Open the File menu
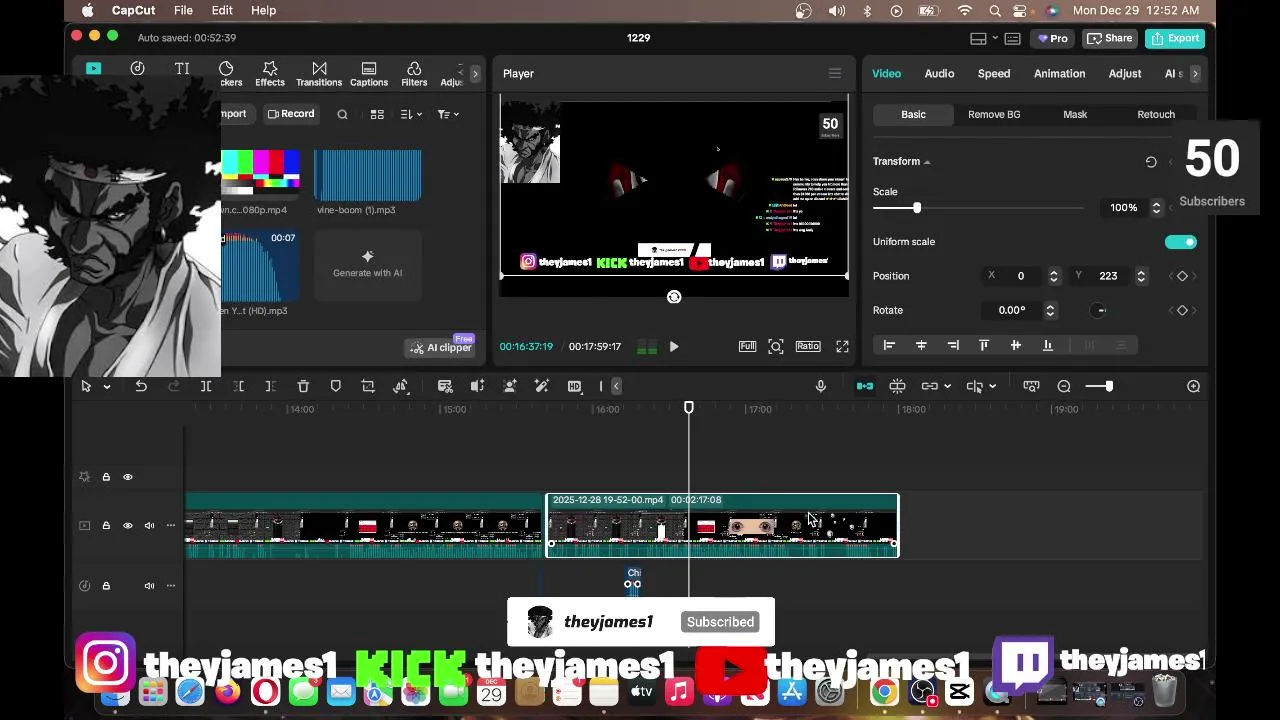The width and height of the screenshot is (1280, 720). (x=183, y=10)
